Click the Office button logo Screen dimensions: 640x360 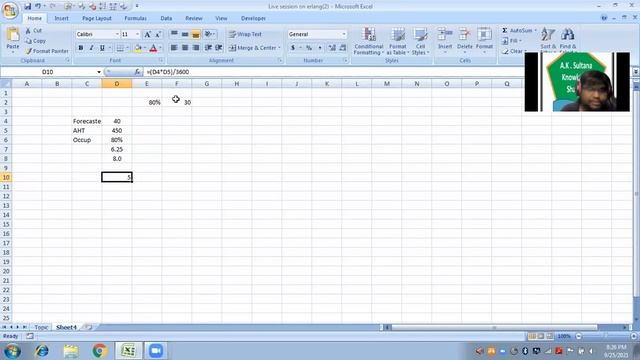point(9,10)
